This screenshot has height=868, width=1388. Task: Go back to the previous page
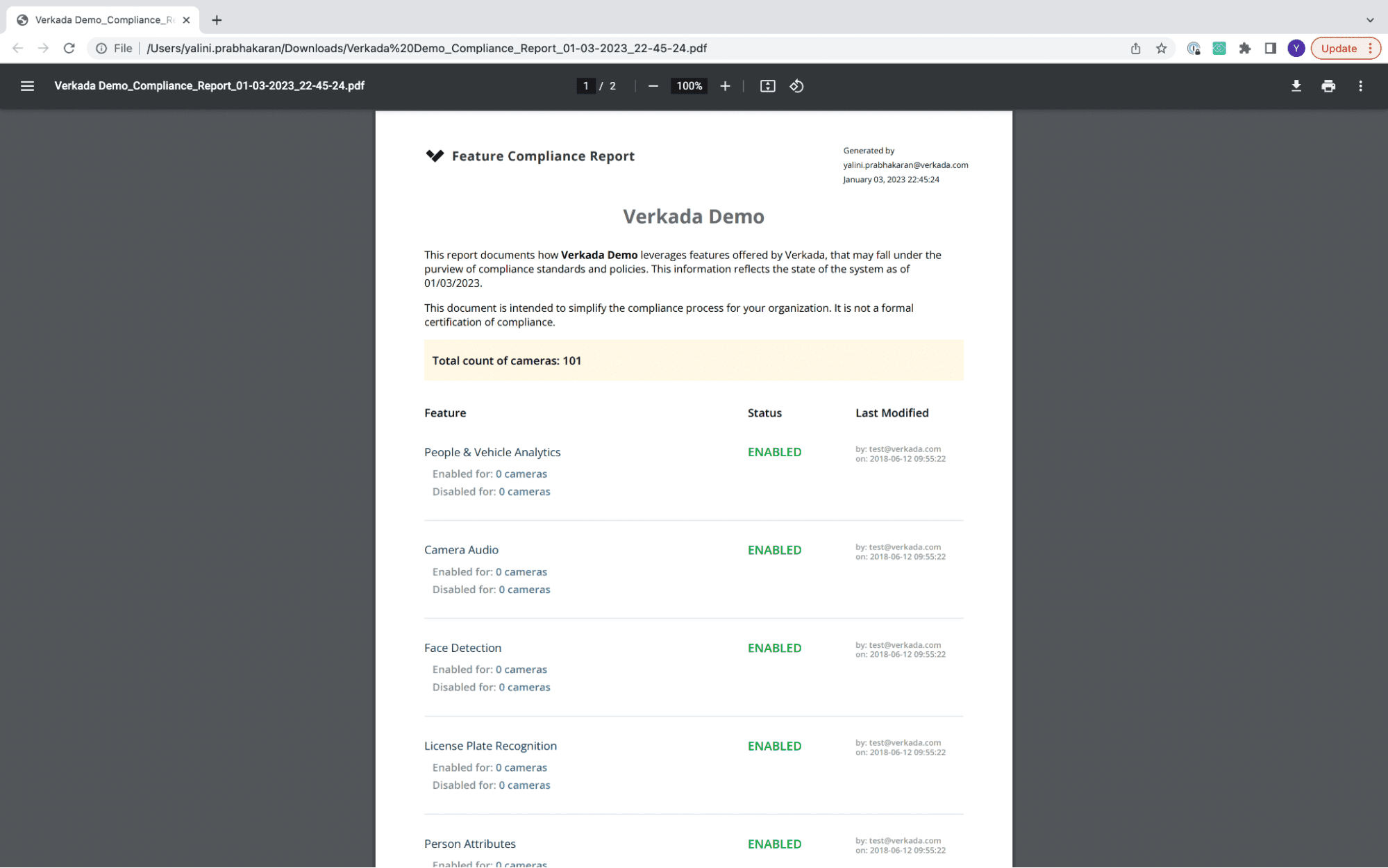17,48
